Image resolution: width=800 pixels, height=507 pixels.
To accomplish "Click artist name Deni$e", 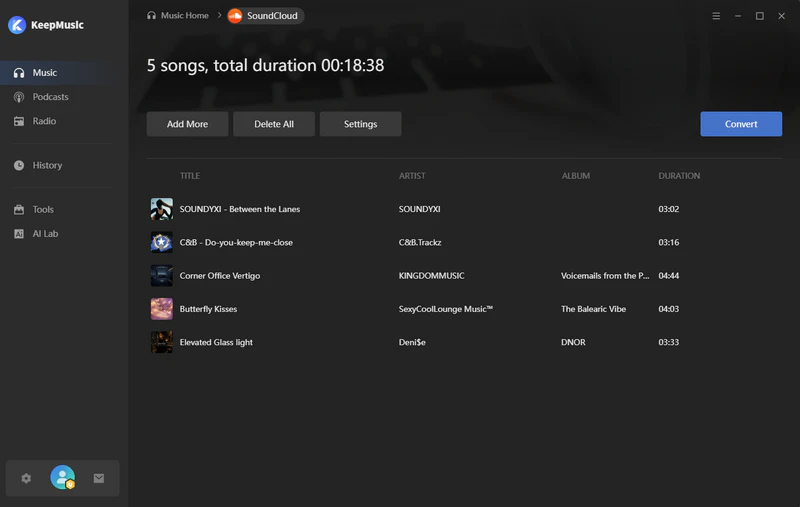I will tap(412, 342).
